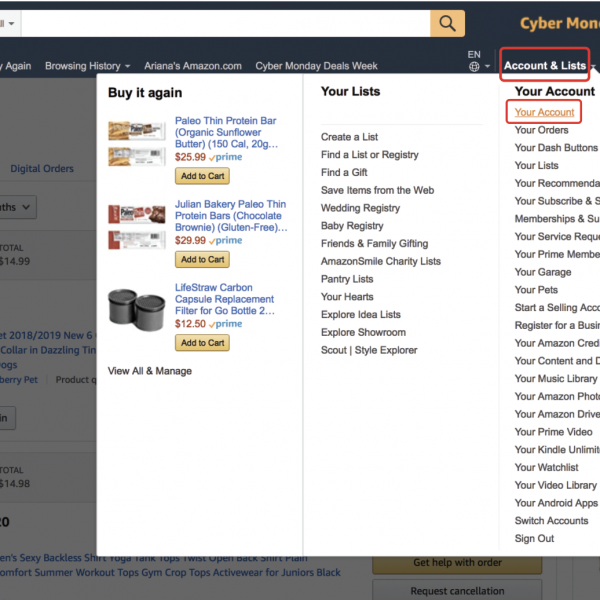Open AmazonSmile Charity Lists
Screen dimensions: 600x600
(x=381, y=261)
